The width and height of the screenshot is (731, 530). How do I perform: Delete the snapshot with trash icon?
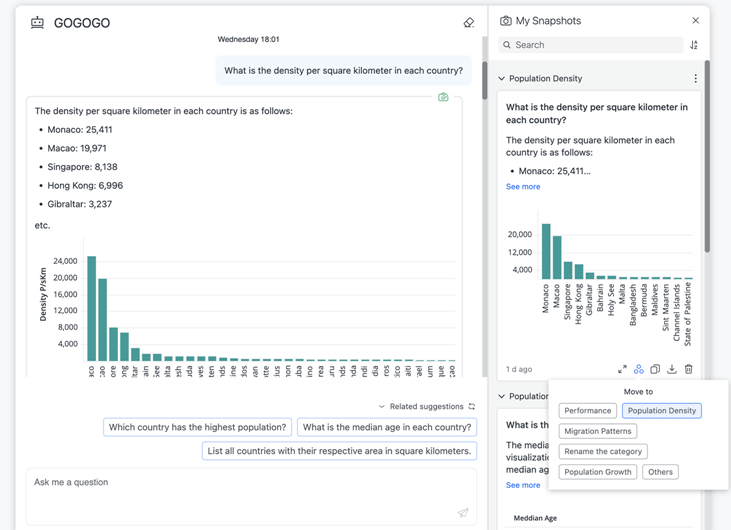tap(688, 369)
